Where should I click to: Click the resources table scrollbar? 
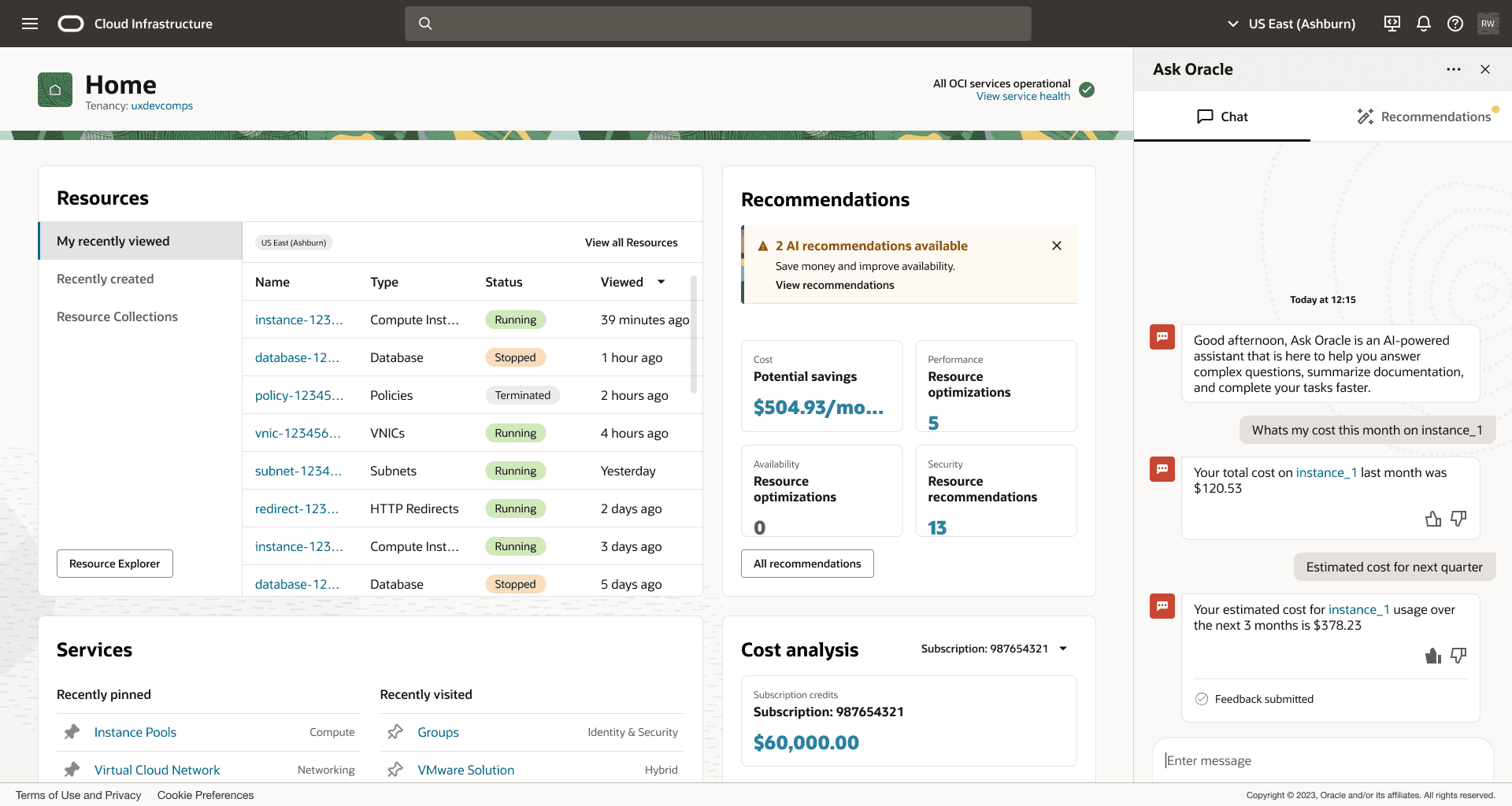694,335
